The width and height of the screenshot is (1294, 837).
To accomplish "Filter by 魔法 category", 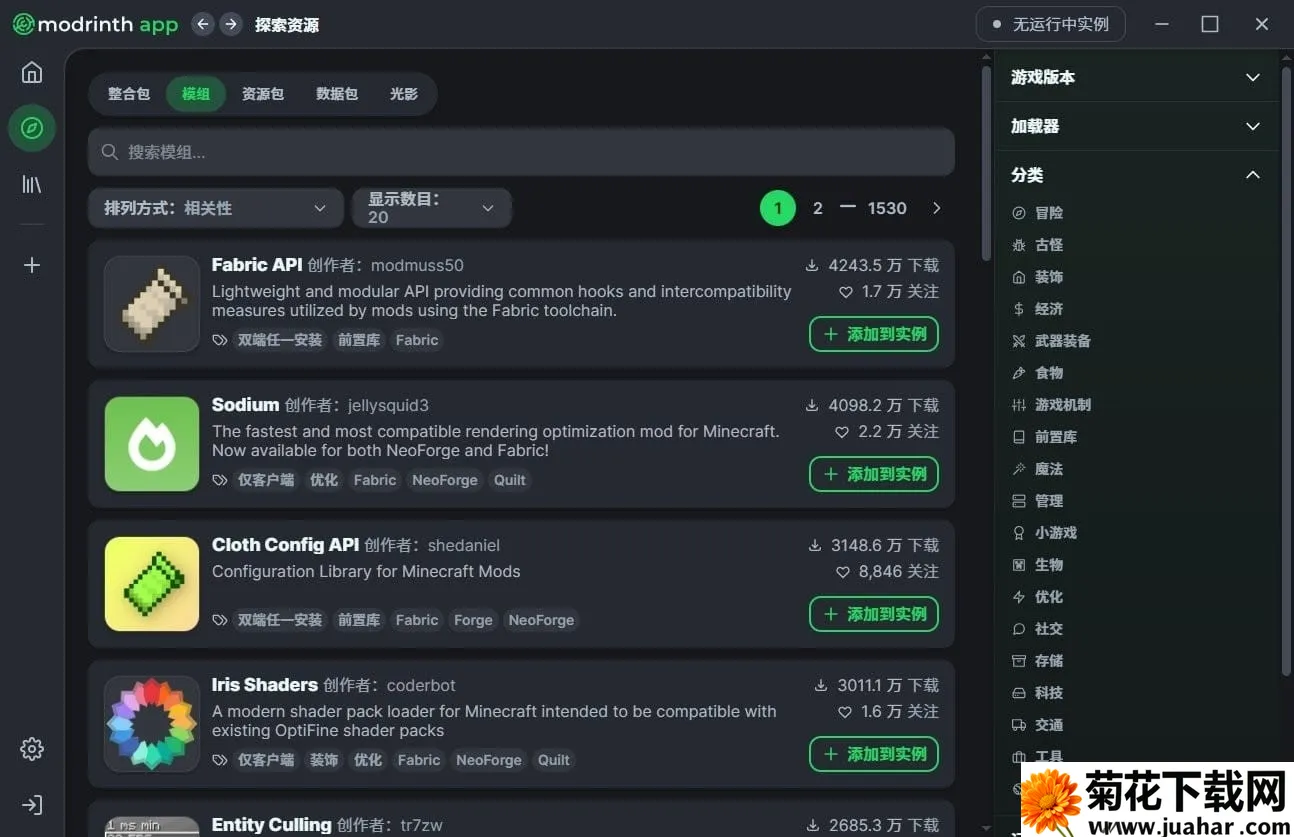I will click(1037, 469).
